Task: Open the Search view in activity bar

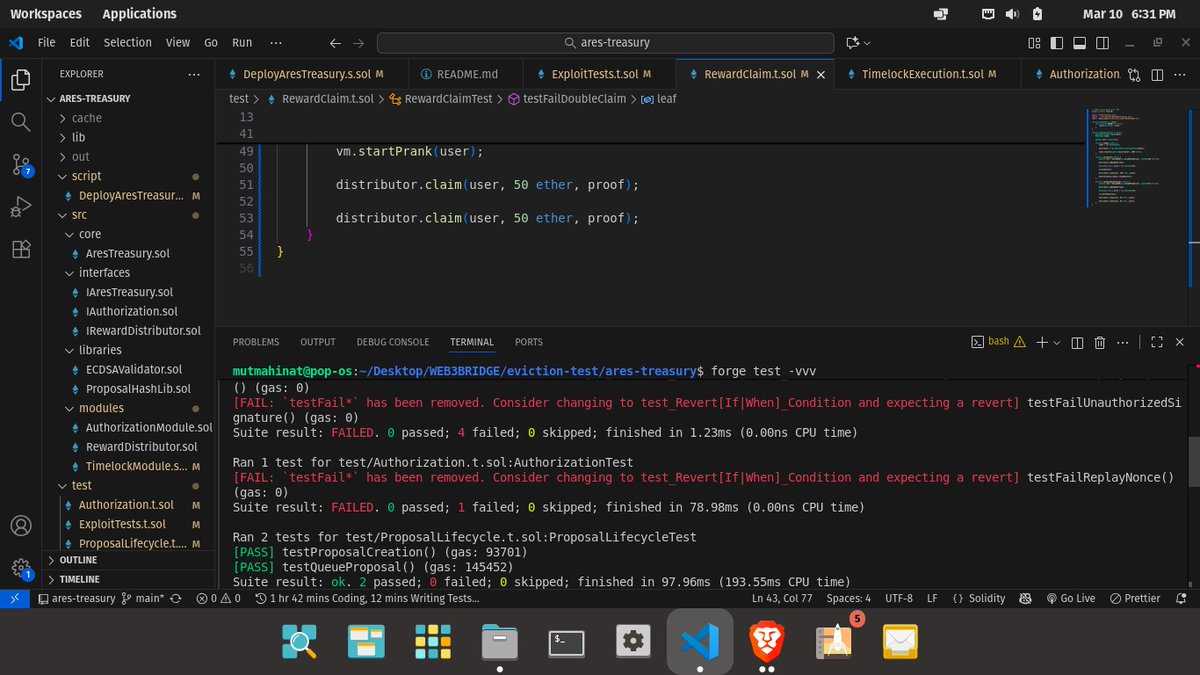Action: pyautogui.click(x=20, y=122)
